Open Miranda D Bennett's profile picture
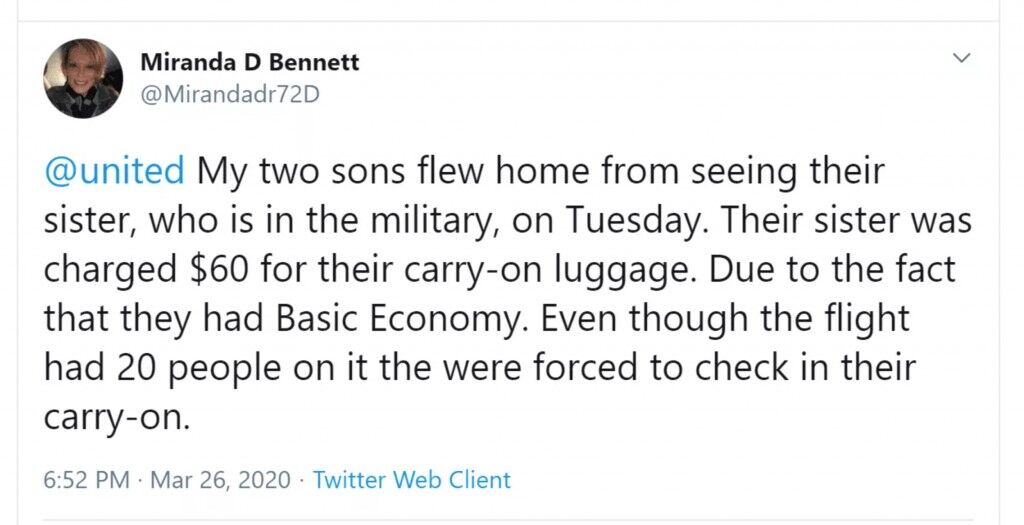 [x=83, y=78]
